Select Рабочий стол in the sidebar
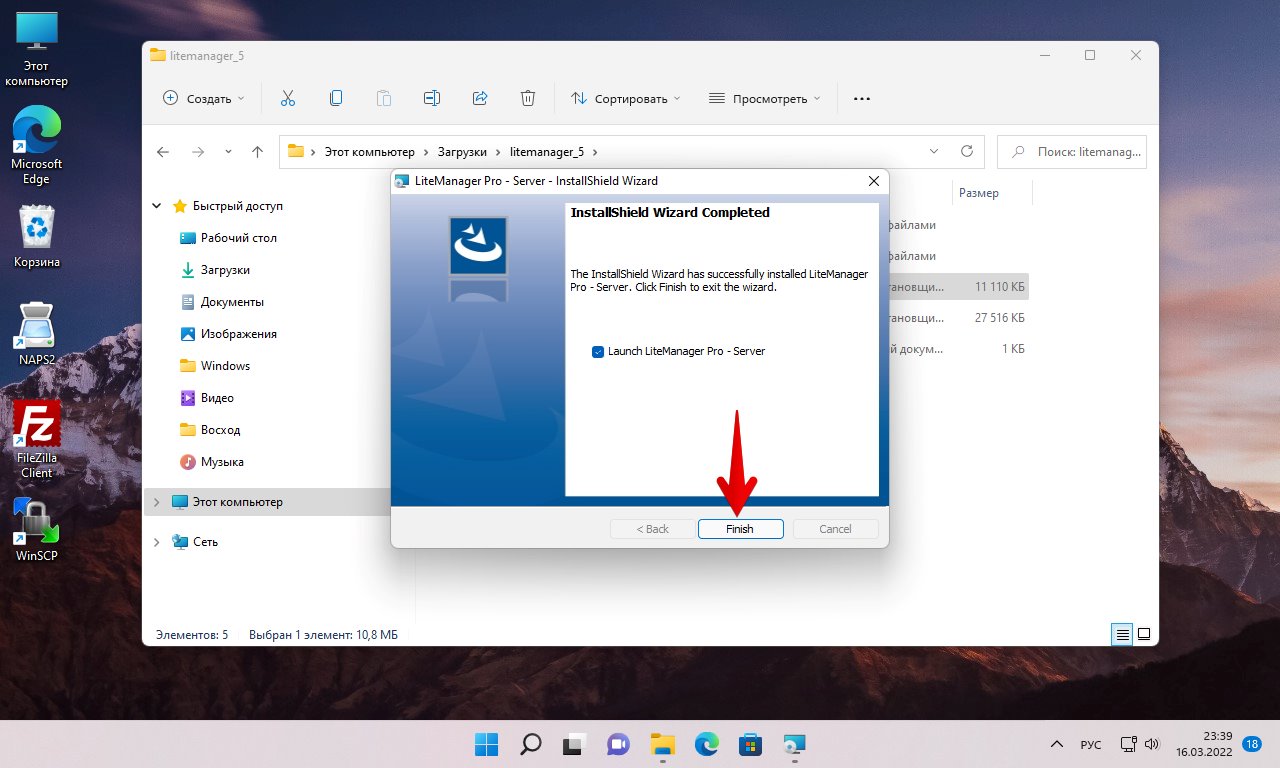 pyautogui.click(x=238, y=238)
